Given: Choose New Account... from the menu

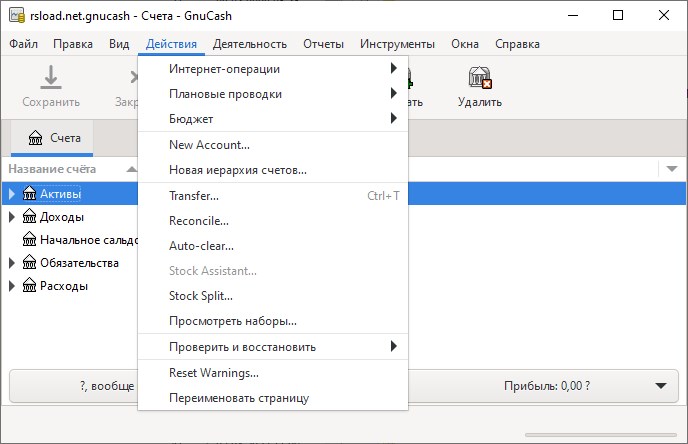Looking at the screenshot, I should click(209, 145).
